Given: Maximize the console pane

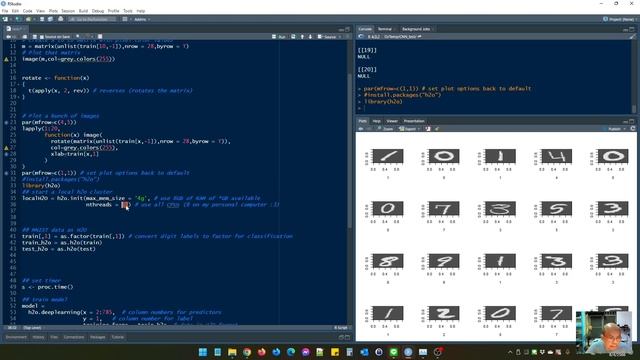Looking at the screenshot, I should point(632,29).
